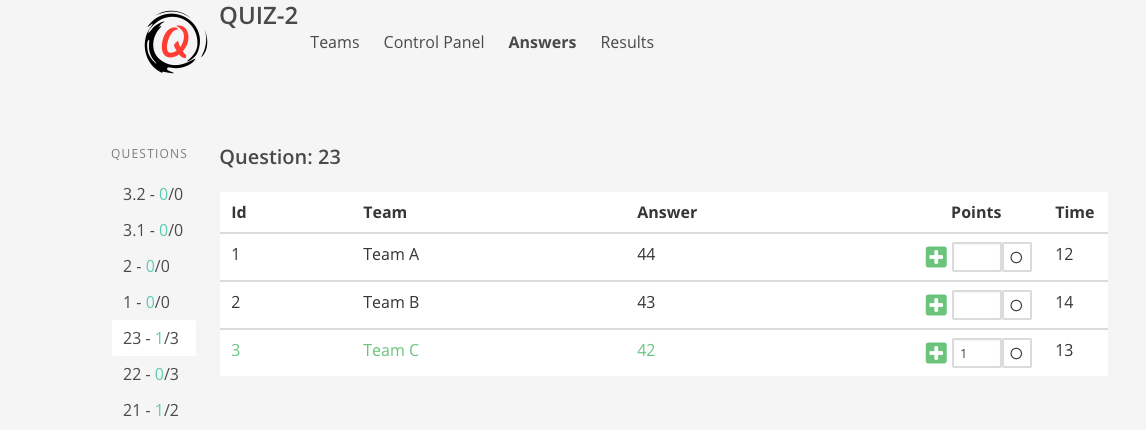Viewport: 1146px width, 430px height.
Task: Click Team C's points field containing 1
Action: point(976,354)
